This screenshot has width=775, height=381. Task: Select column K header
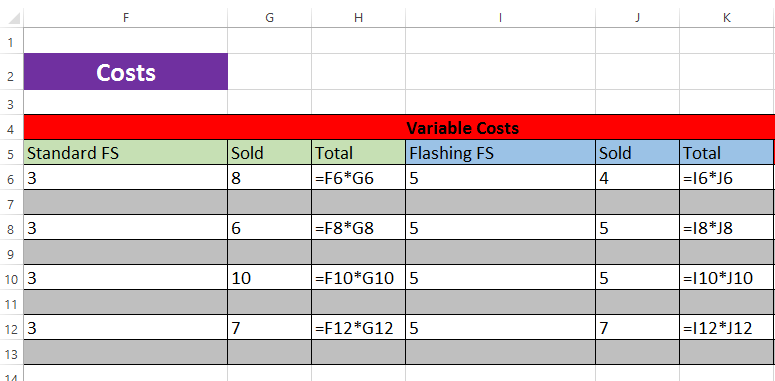[727, 18]
